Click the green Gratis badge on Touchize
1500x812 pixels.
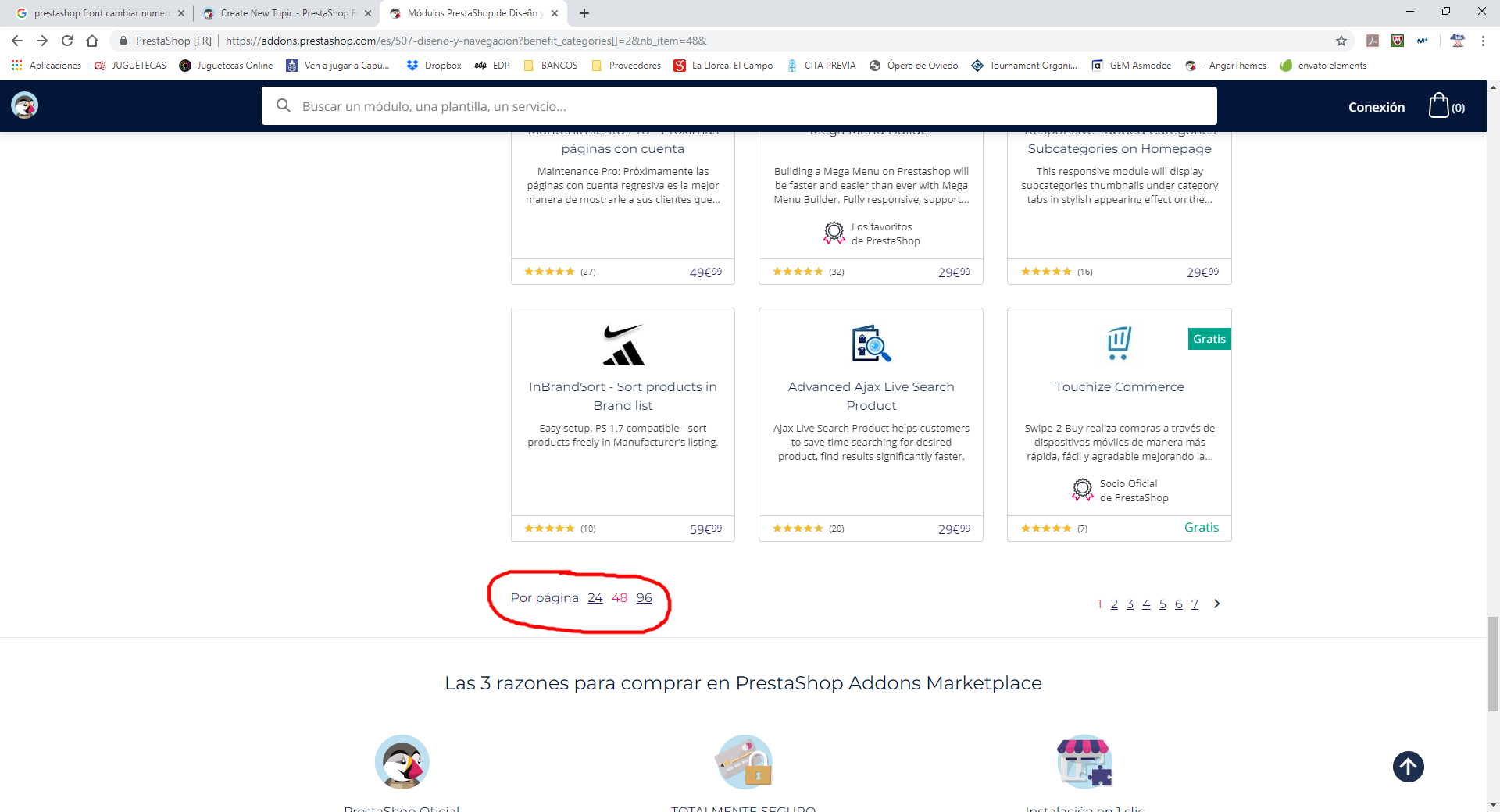click(1209, 339)
